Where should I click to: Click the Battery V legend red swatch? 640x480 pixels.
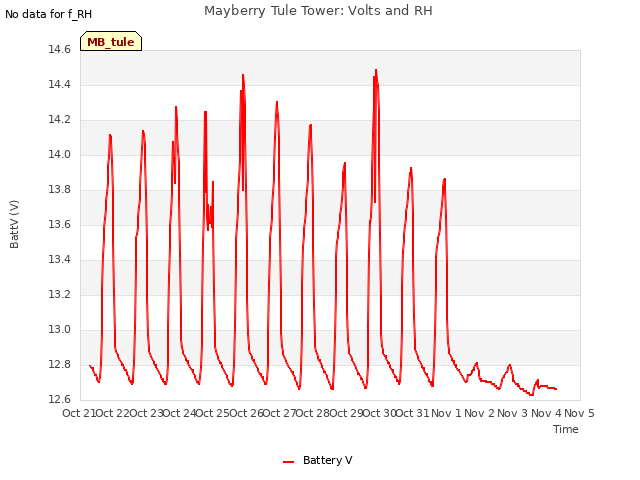(289, 462)
